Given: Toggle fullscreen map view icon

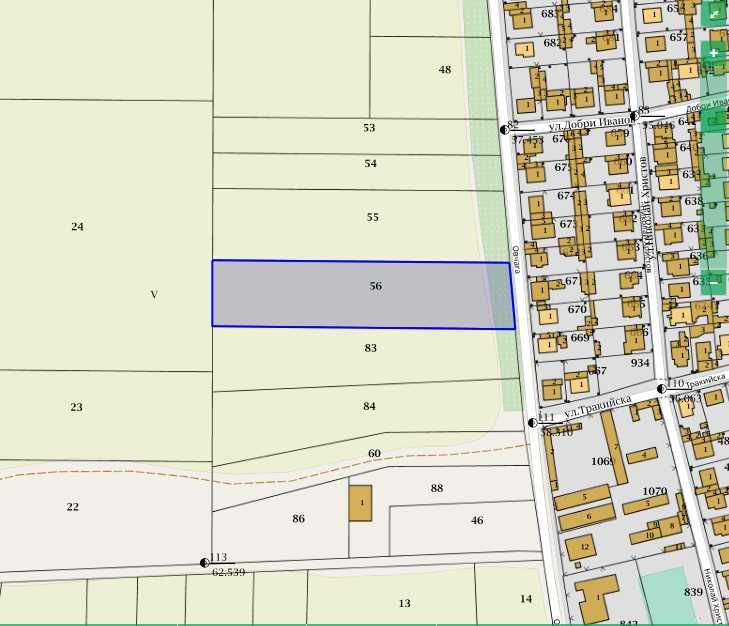Looking at the screenshot, I should coord(714,14).
